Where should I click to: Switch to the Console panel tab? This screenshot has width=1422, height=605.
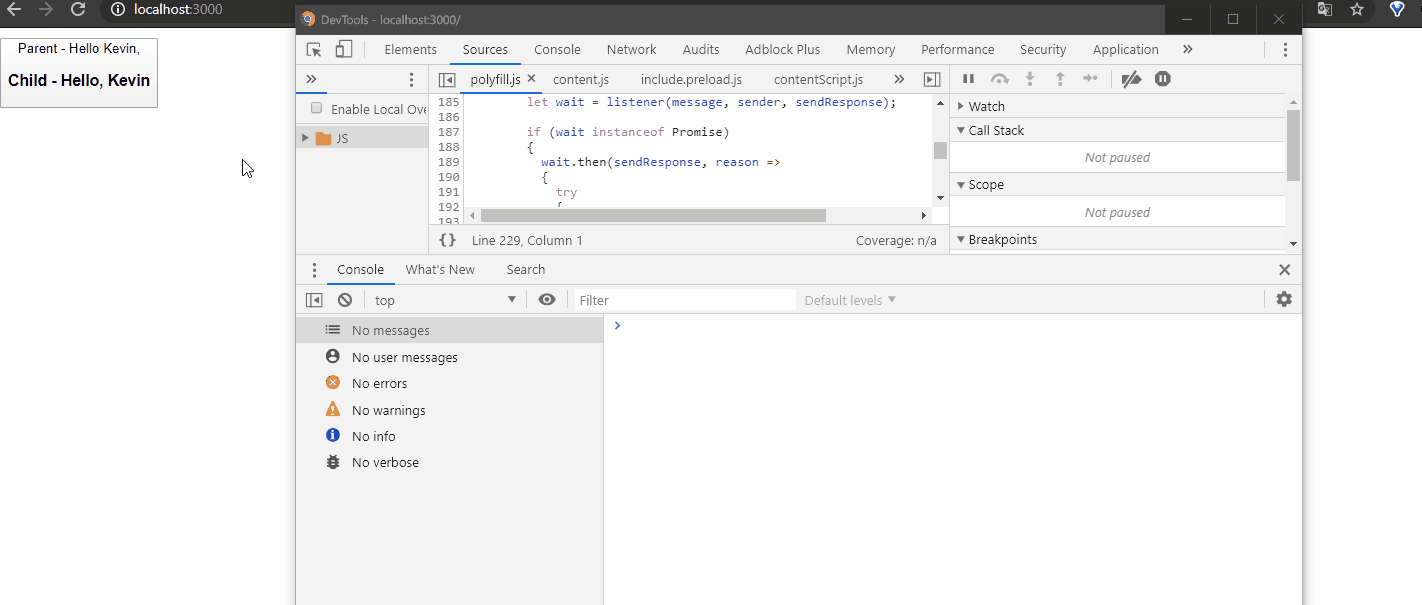pos(557,49)
